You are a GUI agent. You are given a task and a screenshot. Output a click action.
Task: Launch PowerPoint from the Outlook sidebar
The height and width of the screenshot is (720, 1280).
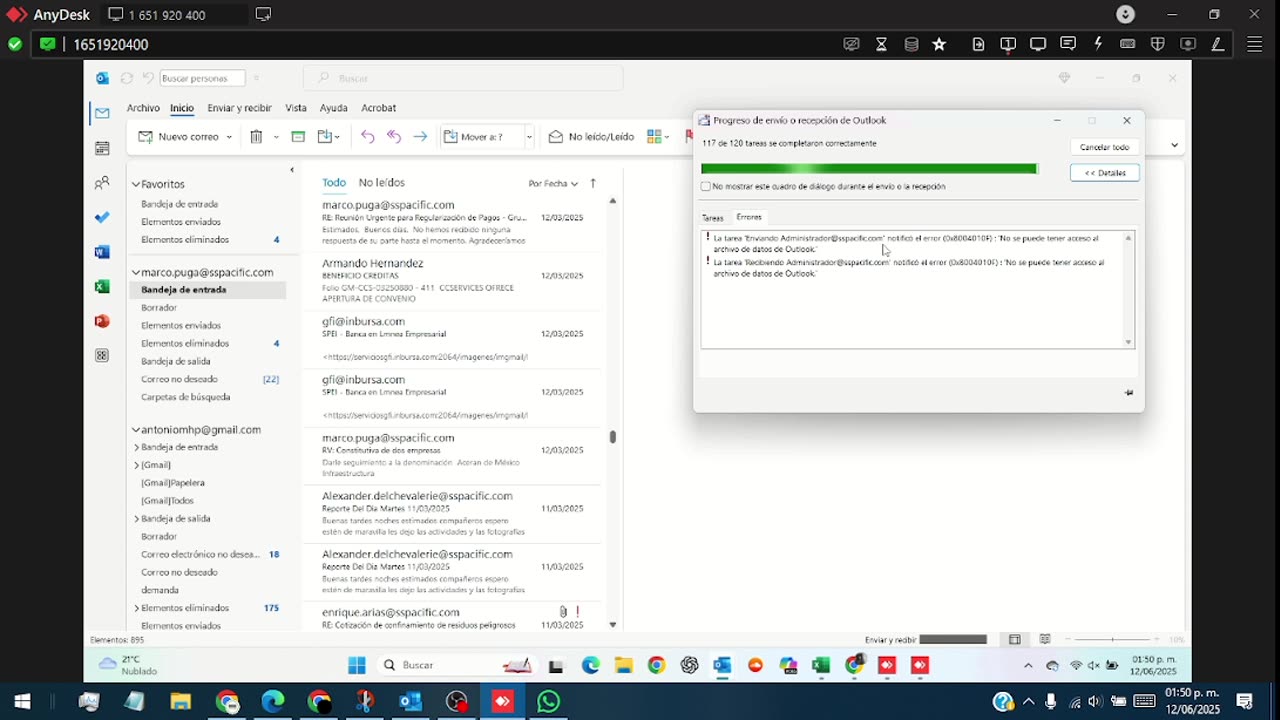point(102,321)
